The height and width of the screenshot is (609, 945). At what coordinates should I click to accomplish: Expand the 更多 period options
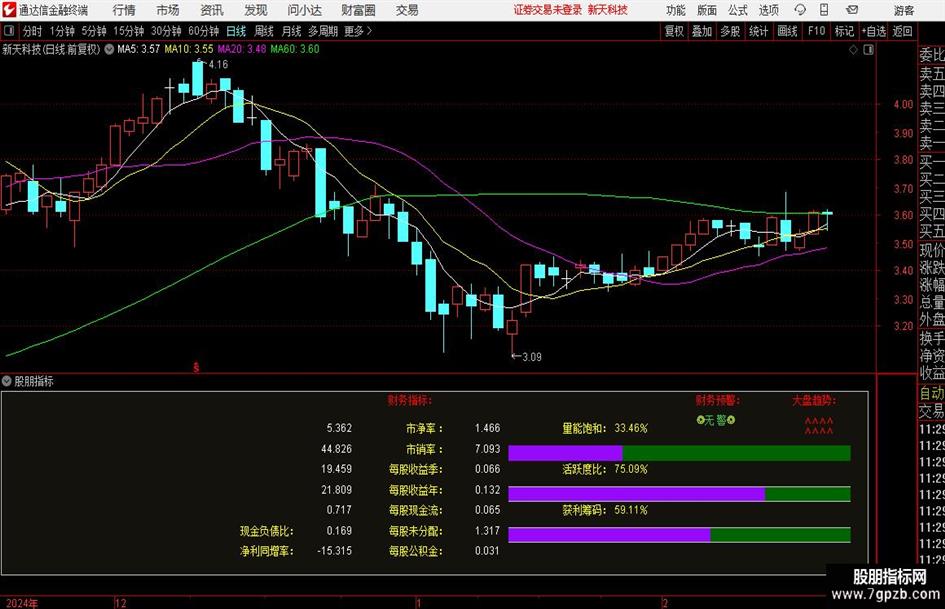(358, 31)
